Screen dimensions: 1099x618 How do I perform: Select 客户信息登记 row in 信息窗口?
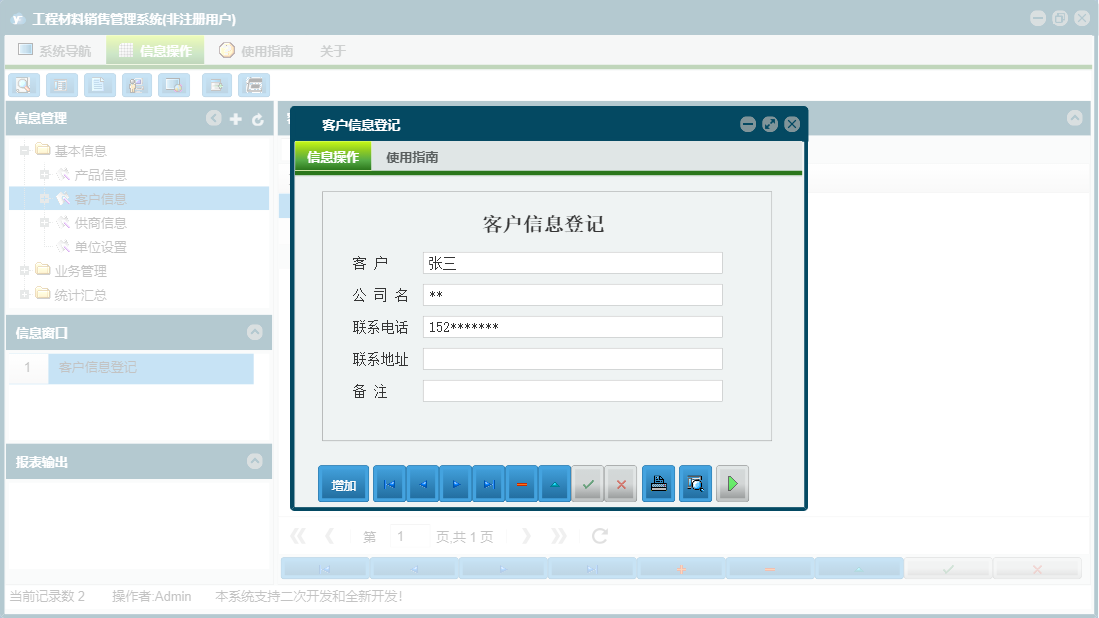pos(151,368)
